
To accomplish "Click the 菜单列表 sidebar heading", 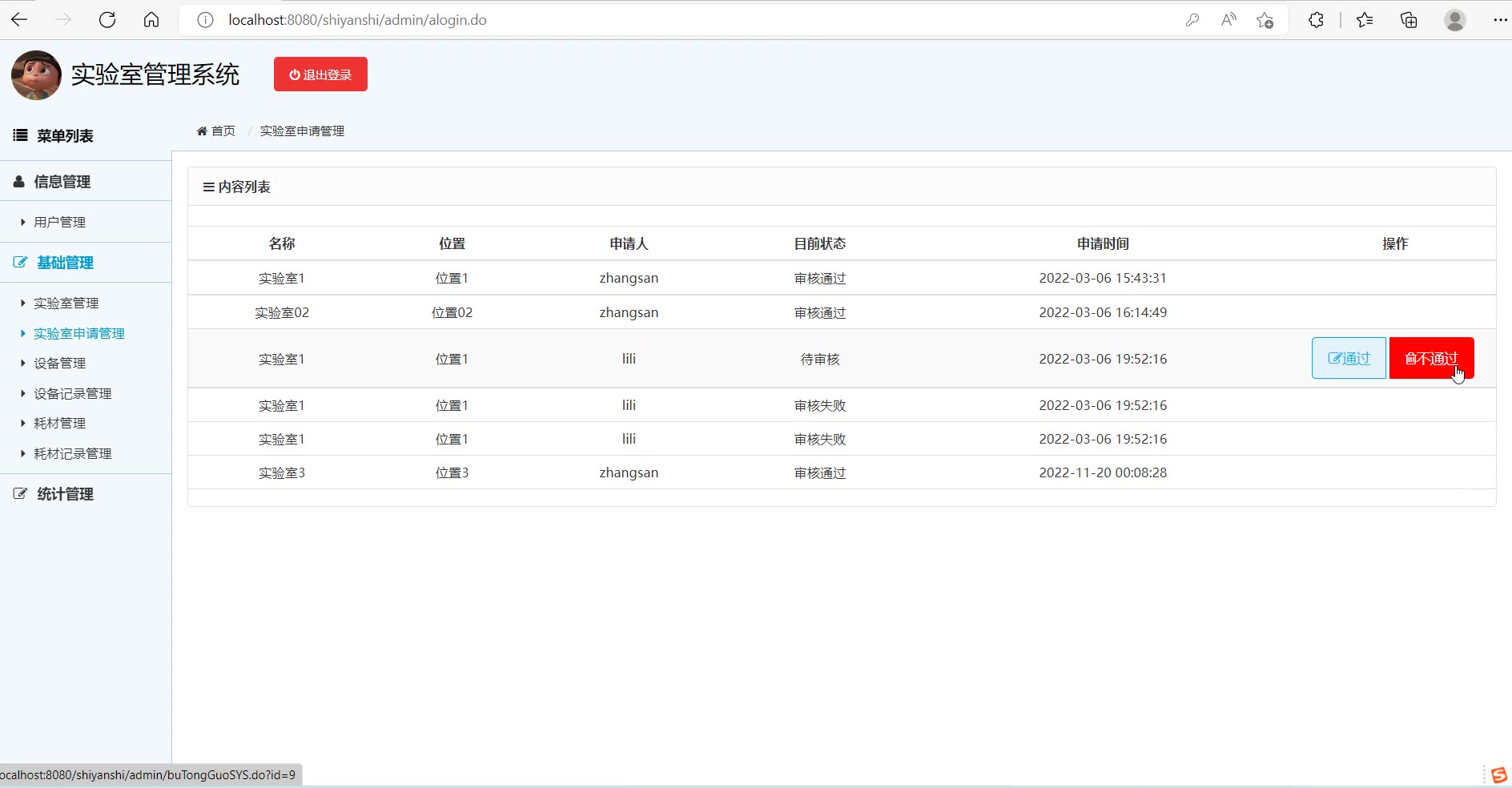I will 65,135.
